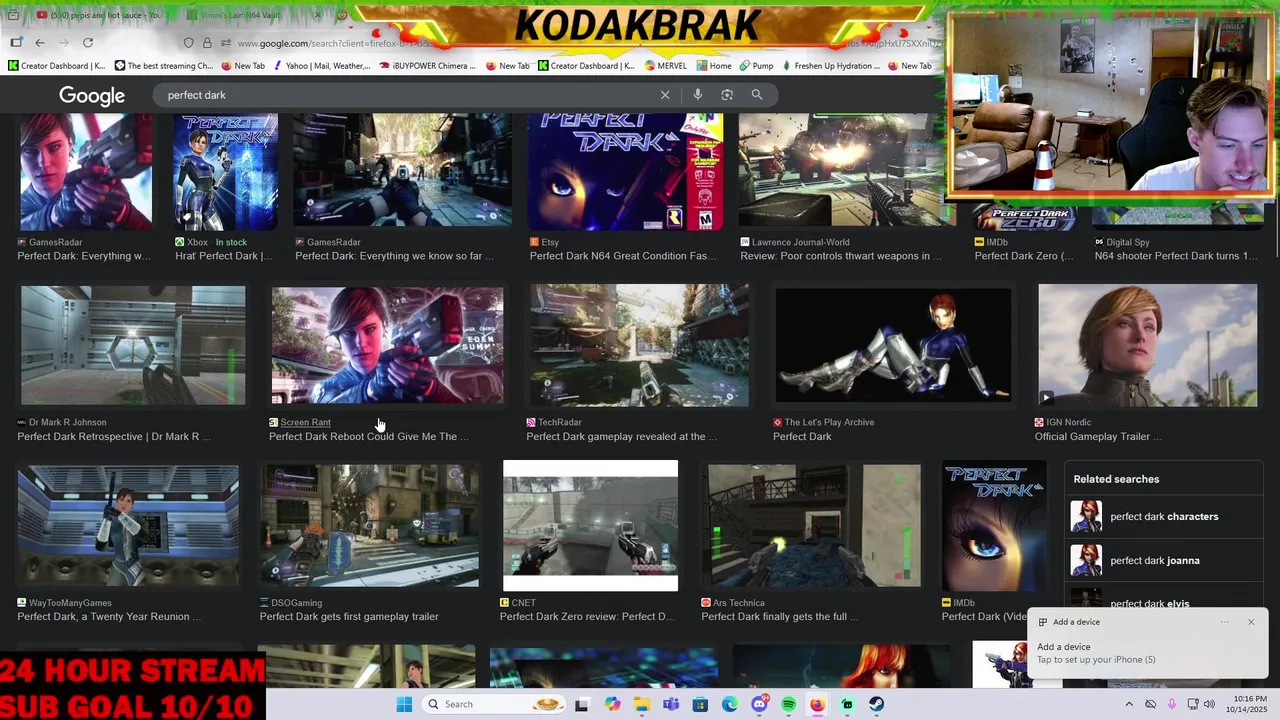Open Microsoft Teams on the taskbar
Image resolution: width=1280 pixels, height=720 pixels.
click(671, 704)
